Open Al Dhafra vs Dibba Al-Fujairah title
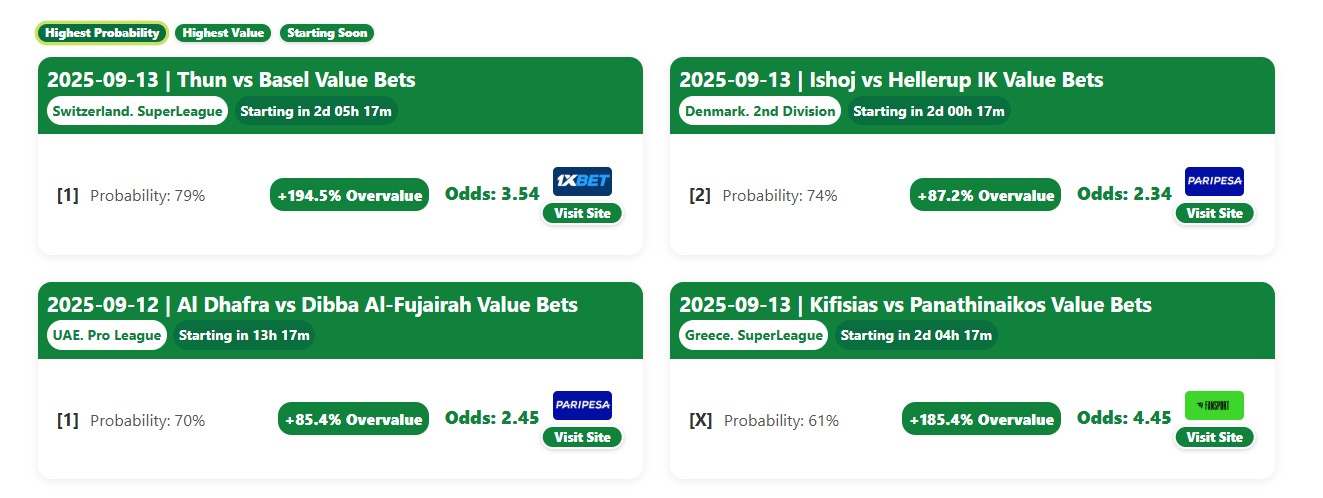 click(x=312, y=305)
